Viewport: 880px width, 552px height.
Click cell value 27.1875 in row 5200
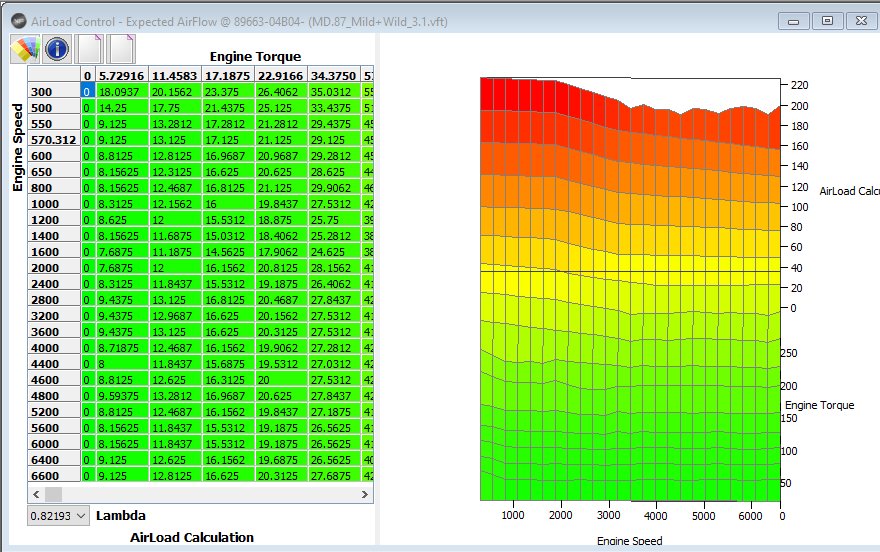(333, 412)
